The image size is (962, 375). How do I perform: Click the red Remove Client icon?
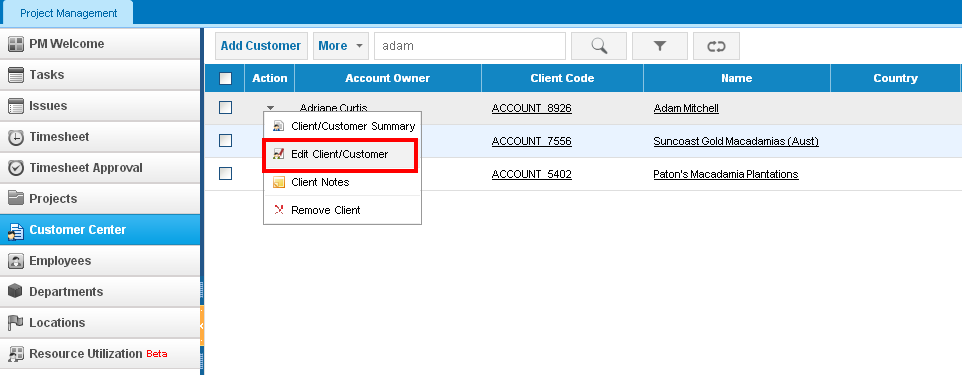[x=279, y=210]
